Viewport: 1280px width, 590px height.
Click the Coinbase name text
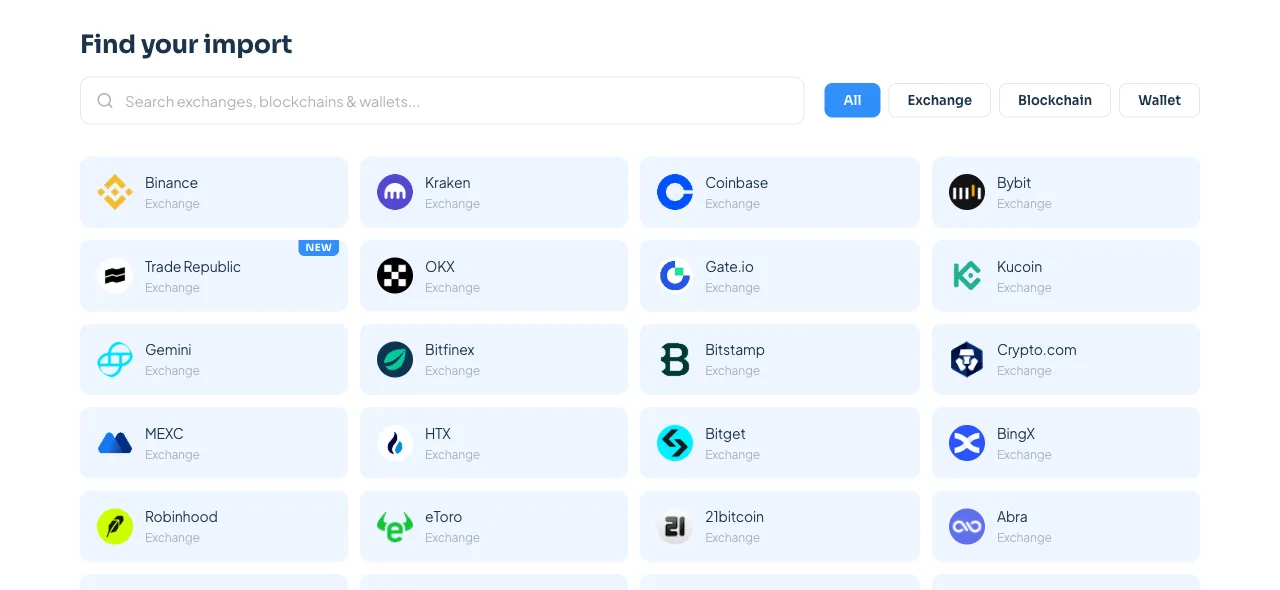coord(736,183)
